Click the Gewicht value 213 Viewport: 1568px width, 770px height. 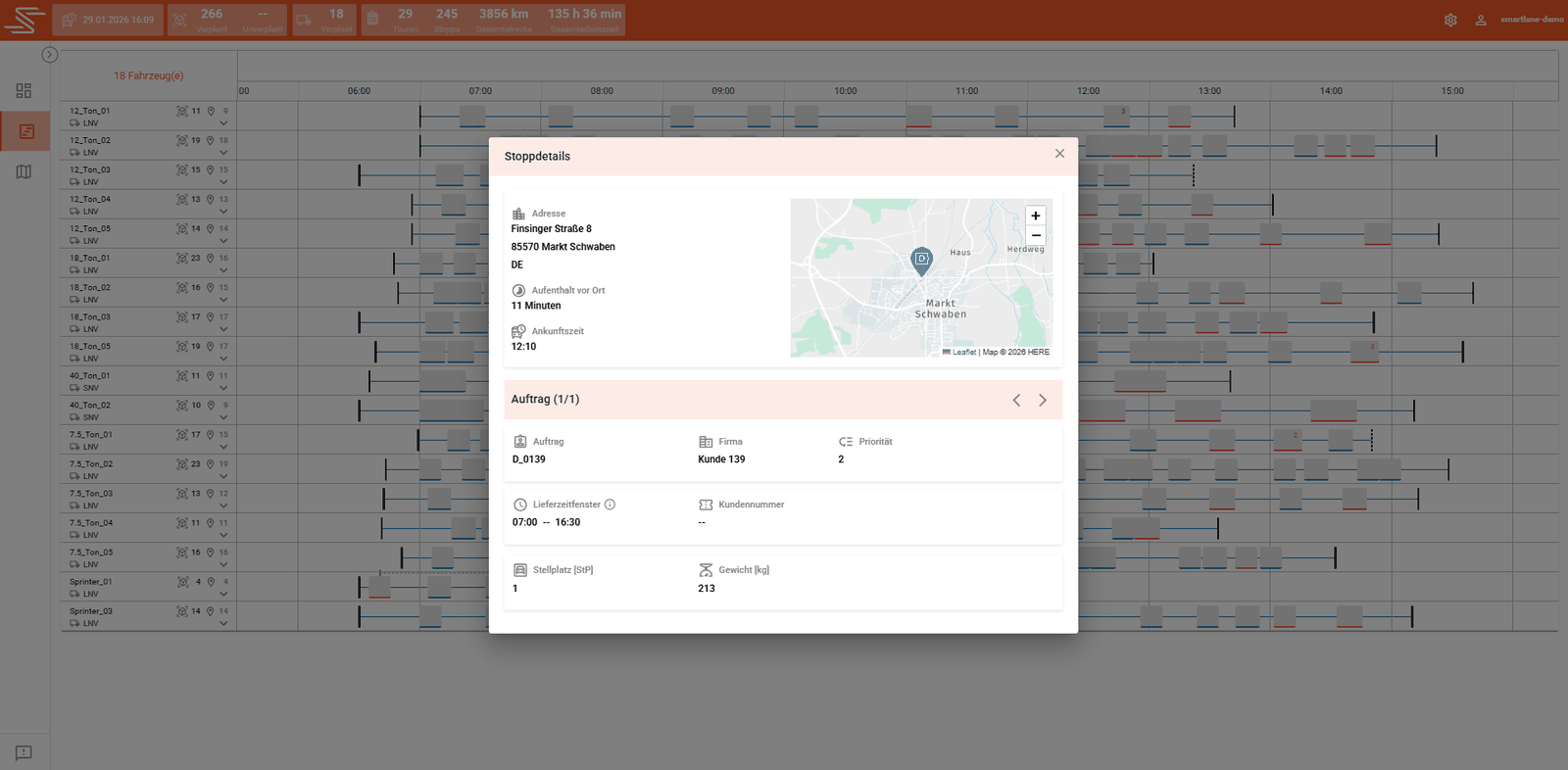(x=707, y=589)
